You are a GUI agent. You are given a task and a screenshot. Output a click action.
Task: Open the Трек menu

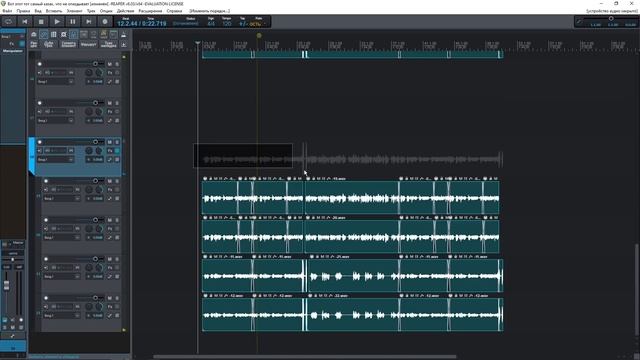coord(91,11)
